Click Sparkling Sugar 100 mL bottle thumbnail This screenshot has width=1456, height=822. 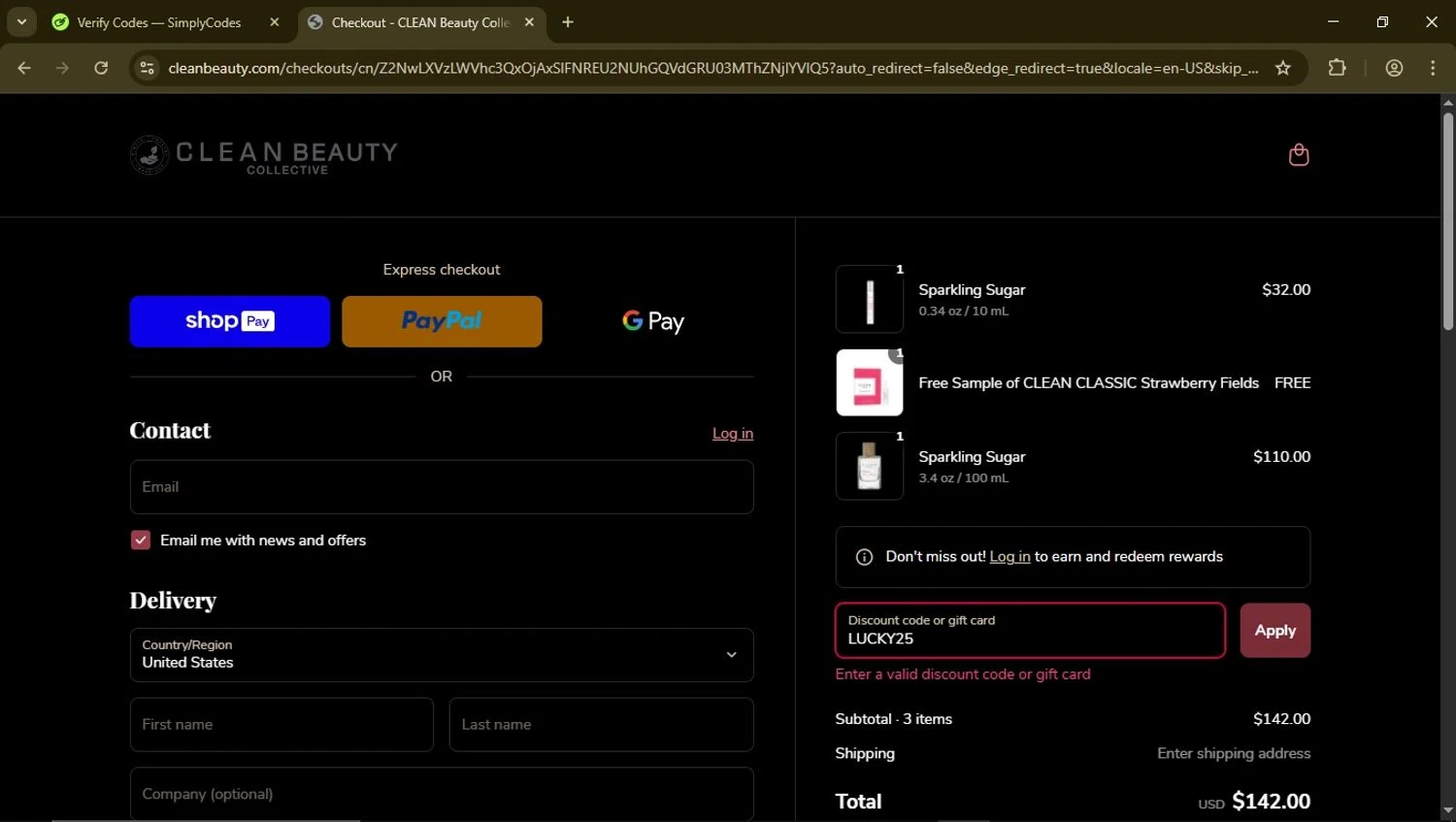coord(870,467)
